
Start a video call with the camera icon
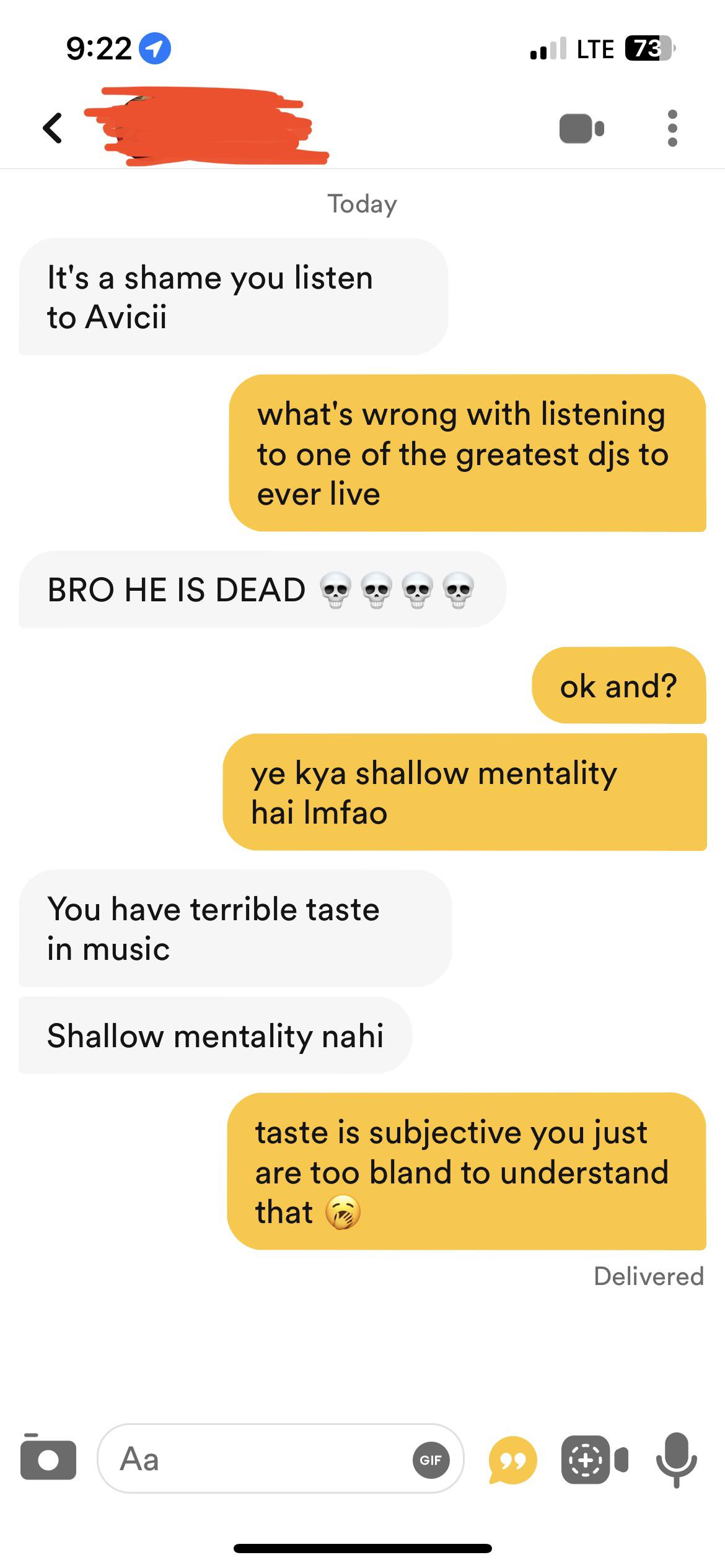pos(581,129)
